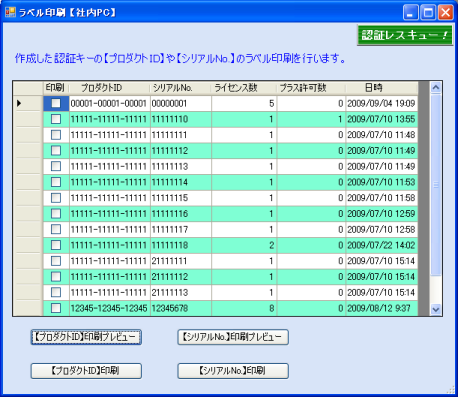
Task: Select date cell 2009/07/10 13:55
Action: pos(382,119)
